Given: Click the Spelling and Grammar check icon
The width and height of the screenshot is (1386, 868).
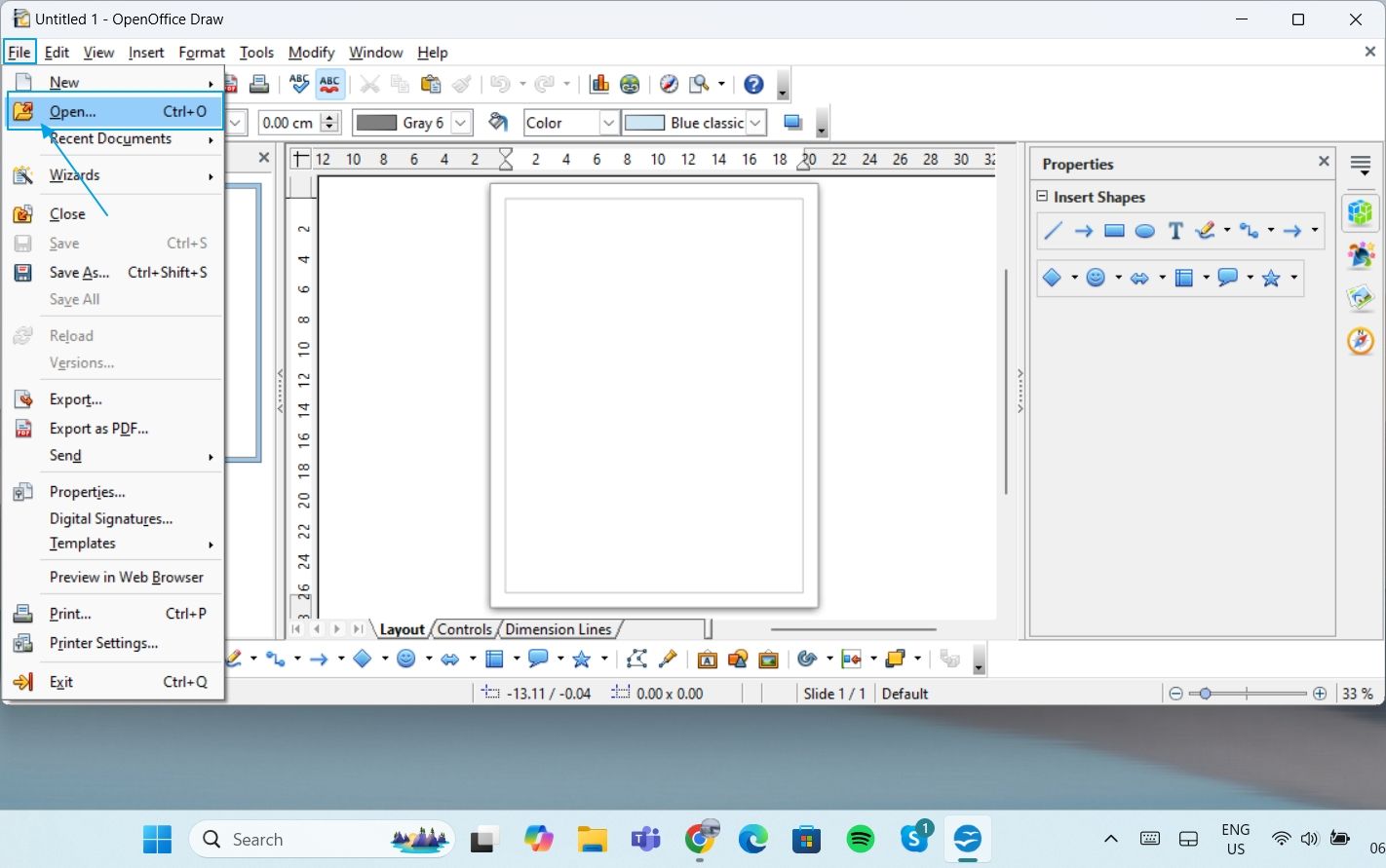Looking at the screenshot, I should 299,84.
